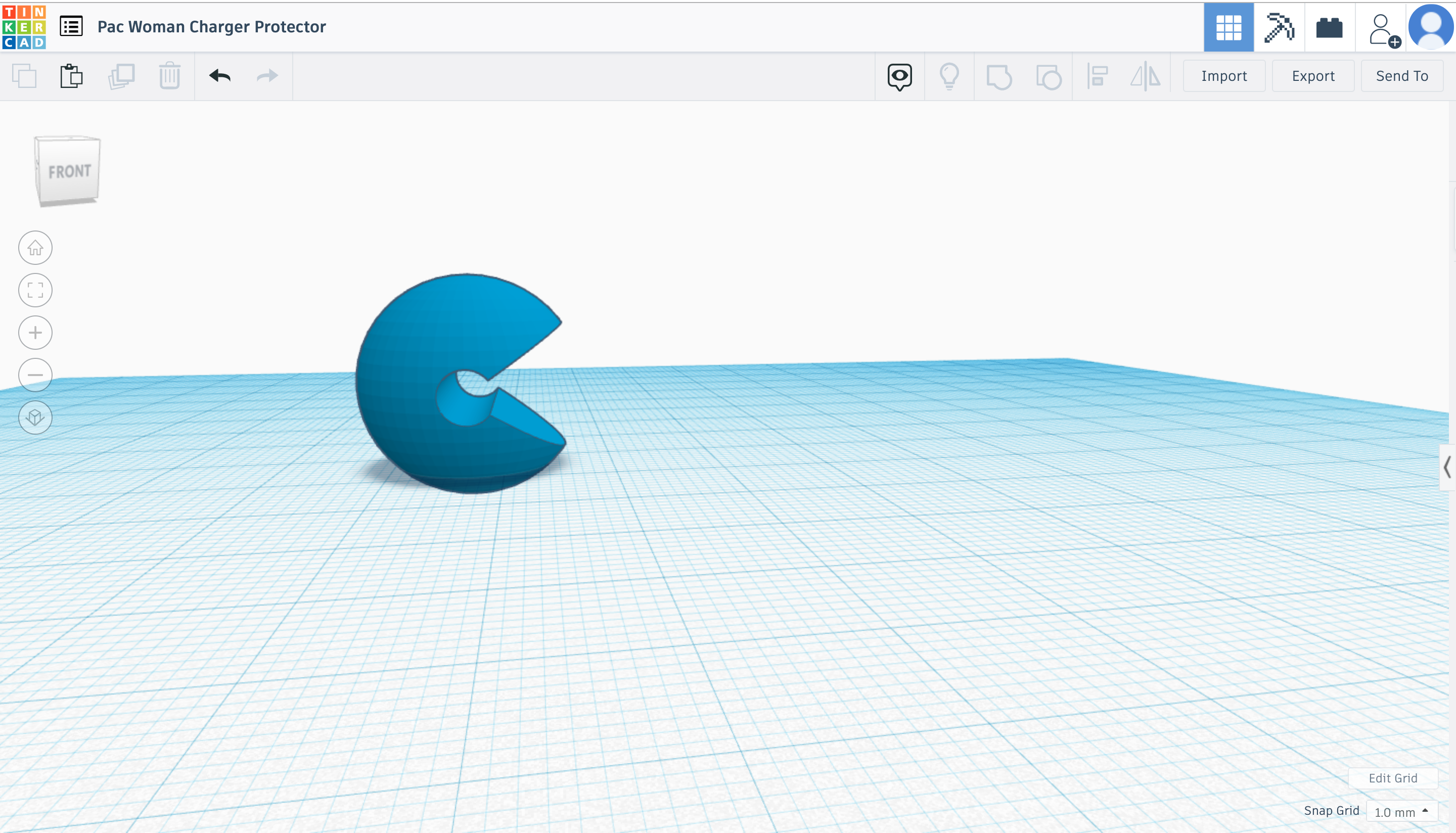Open the design properties list icon
Viewport: 1456px width, 833px height.
[70, 26]
